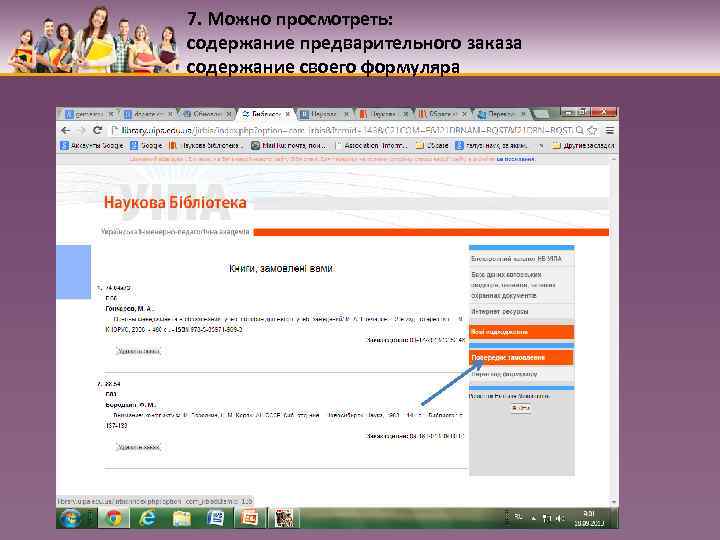The width and height of the screenshot is (720, 540).
Task: Click the author name Бородина Ф. М.
Action: click(131, 405)
